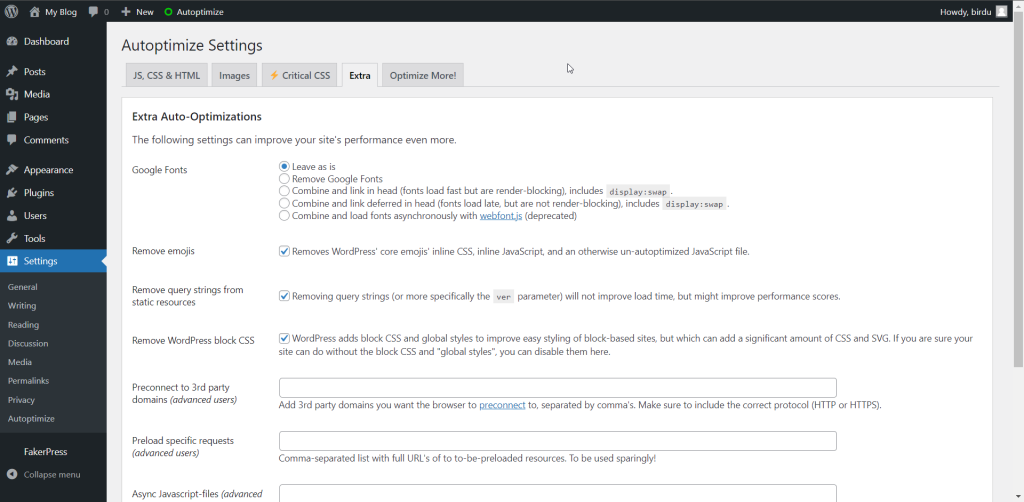Click the Comments speech bubble icon in sidebar

click(x=12, y=140)
